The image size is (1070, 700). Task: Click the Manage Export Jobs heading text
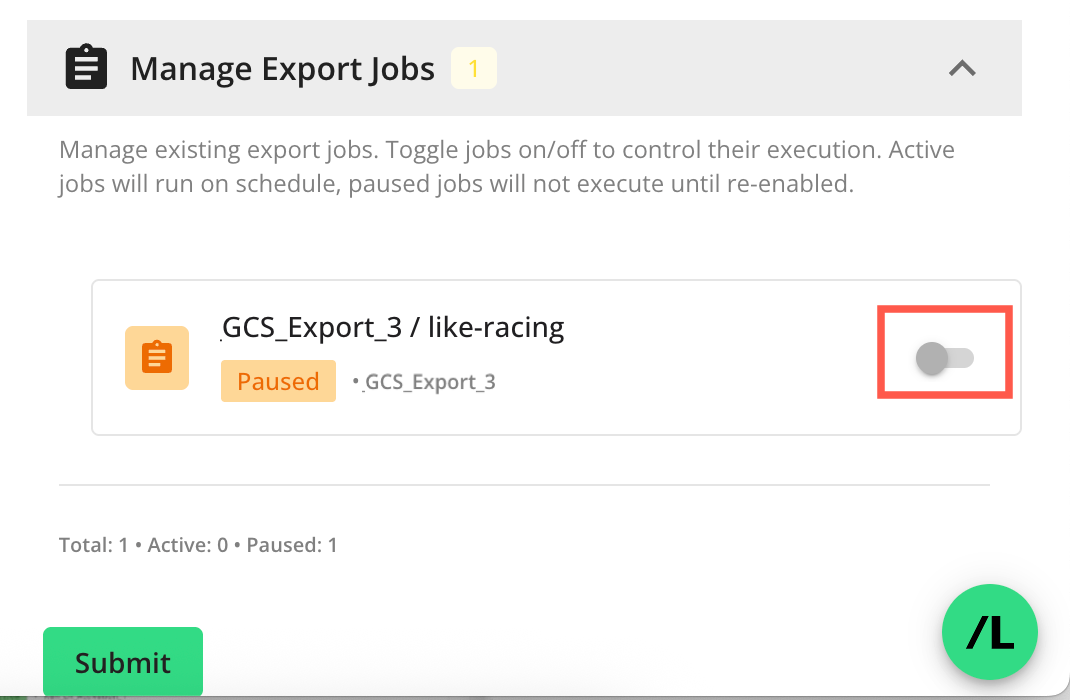pyautogui.click(x=283, y=69)
